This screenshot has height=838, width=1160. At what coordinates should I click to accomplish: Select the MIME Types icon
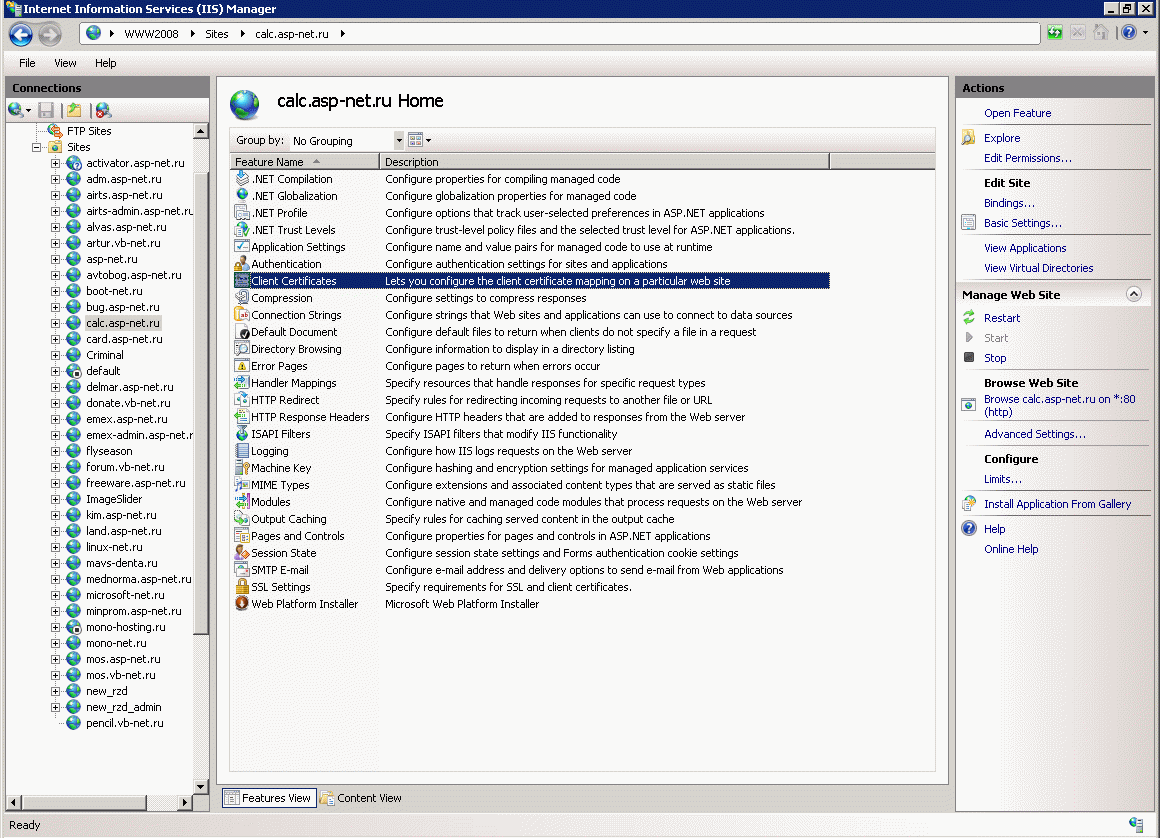(x=242, y=485)
